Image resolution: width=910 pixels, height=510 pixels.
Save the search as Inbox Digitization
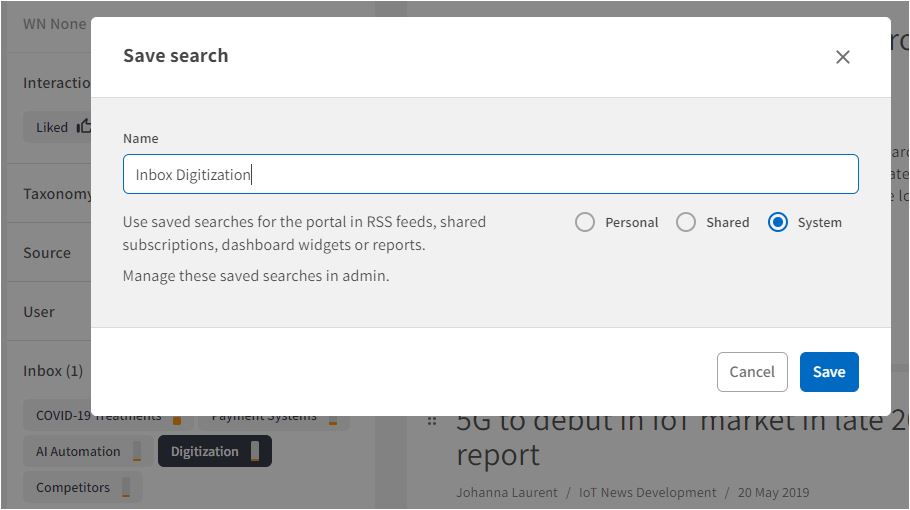click(829, 372)
